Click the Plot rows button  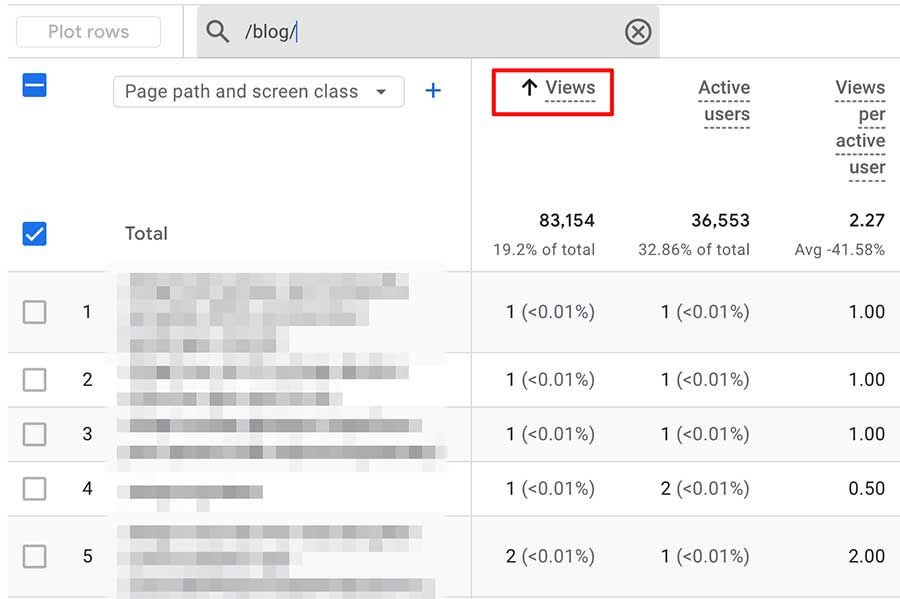(87, 31)
